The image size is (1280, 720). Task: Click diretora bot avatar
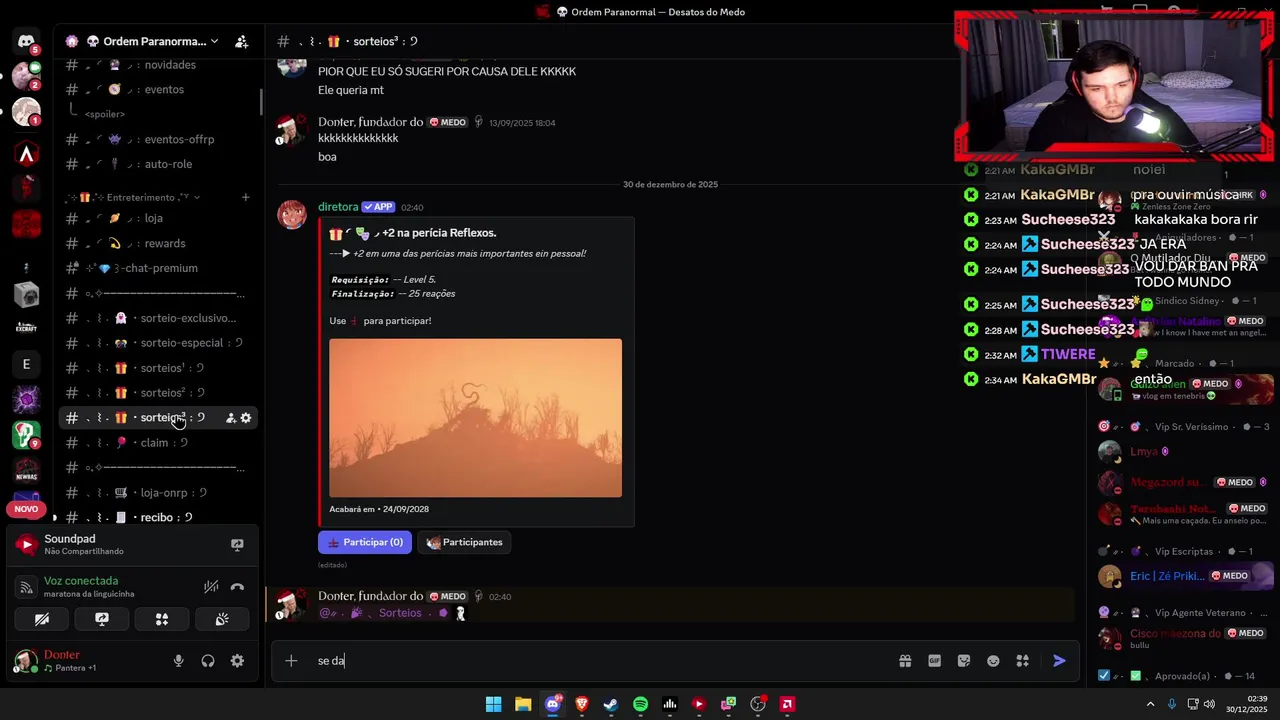[x=292, y=214]
